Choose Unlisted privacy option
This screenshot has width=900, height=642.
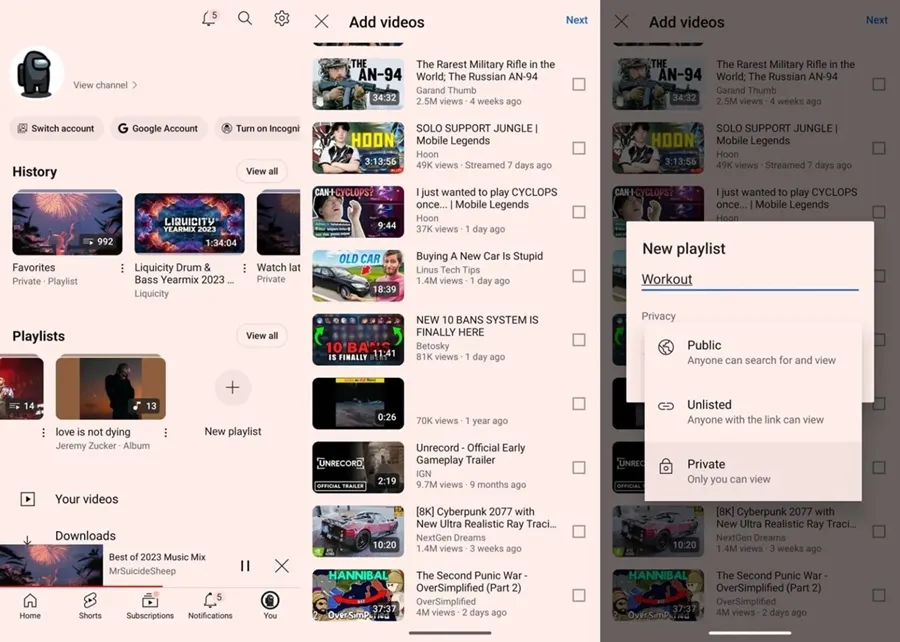point(752,412)
